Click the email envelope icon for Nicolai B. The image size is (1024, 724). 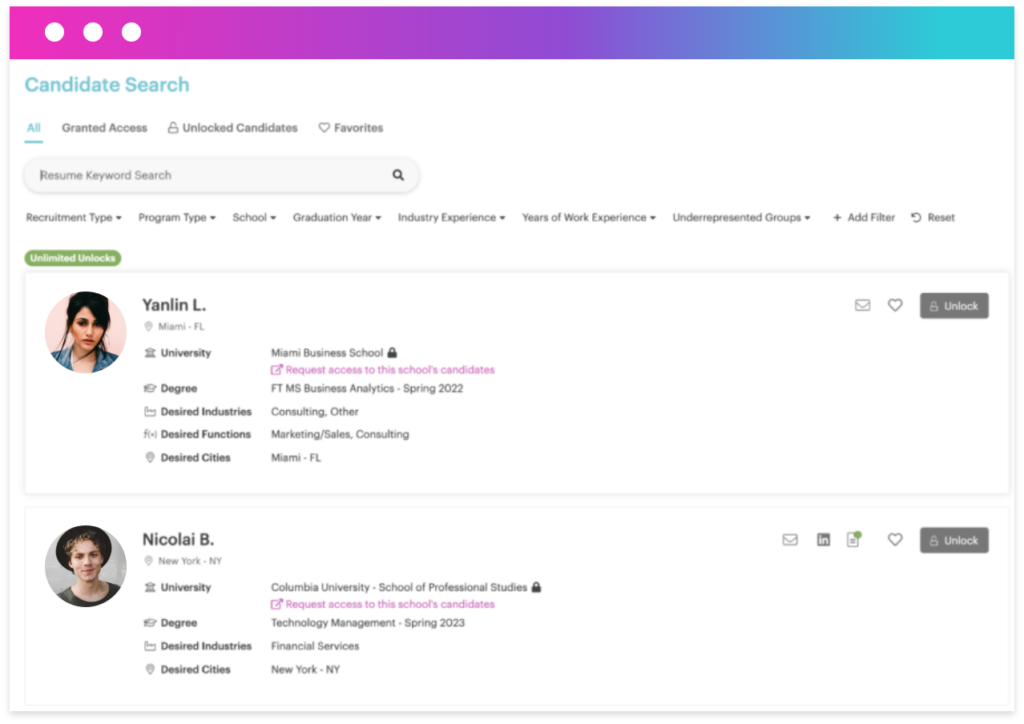pyautogui.click(x=790, y=539)
